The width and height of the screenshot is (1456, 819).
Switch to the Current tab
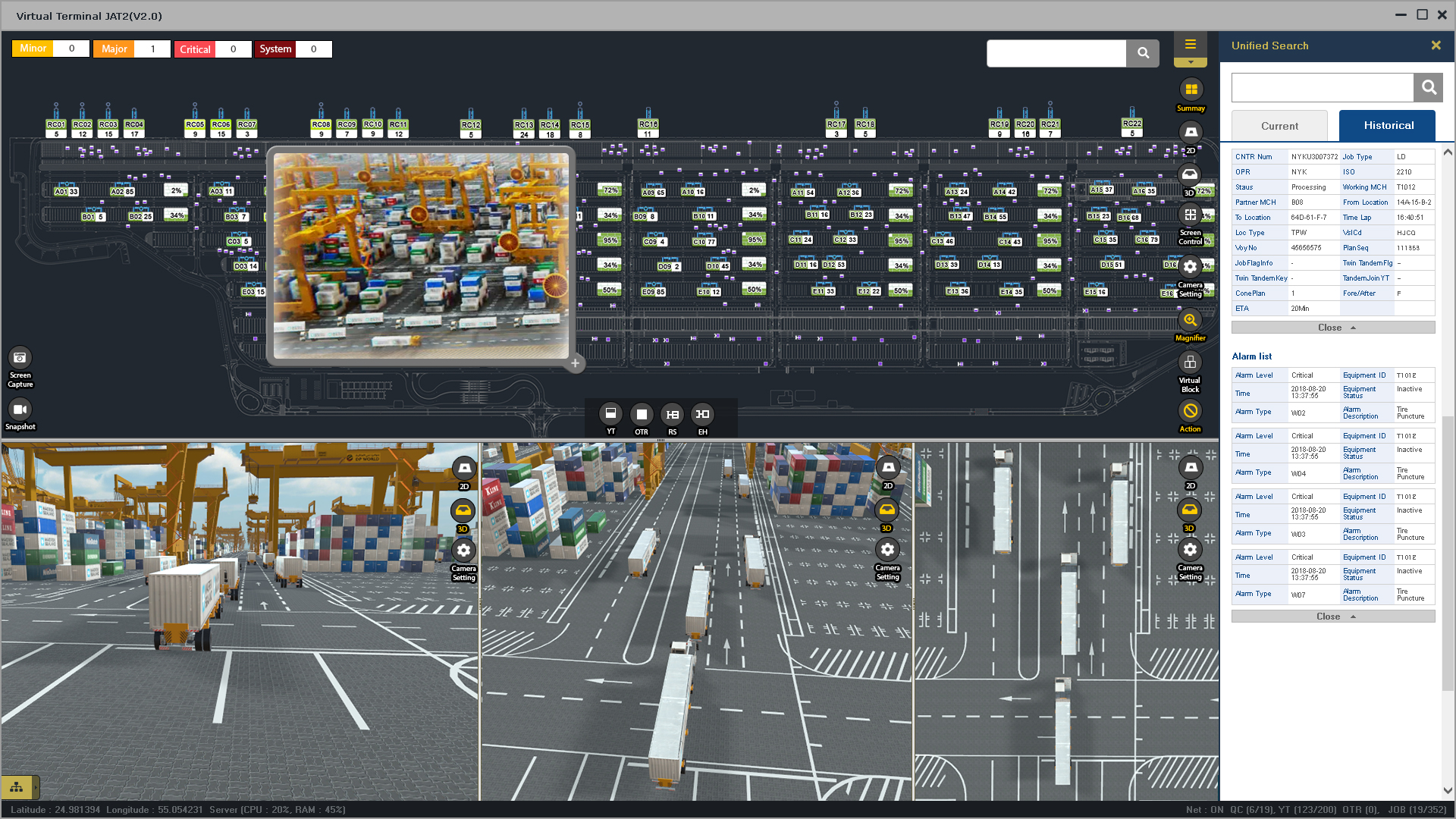(1279, 126)
